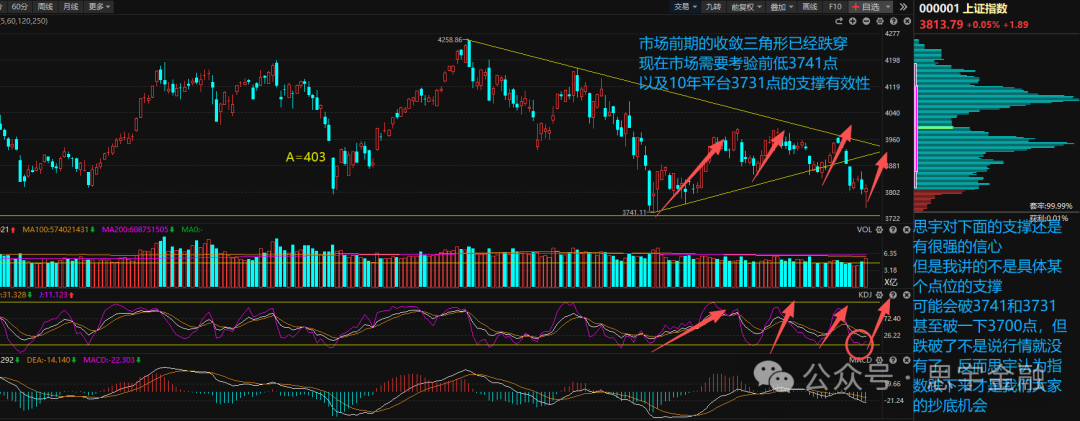Image resolution: width=1080 pixels, height=421 pixels.
Task: Open the 前复权 adjustment dropdown
Action: tap(746, 7)
